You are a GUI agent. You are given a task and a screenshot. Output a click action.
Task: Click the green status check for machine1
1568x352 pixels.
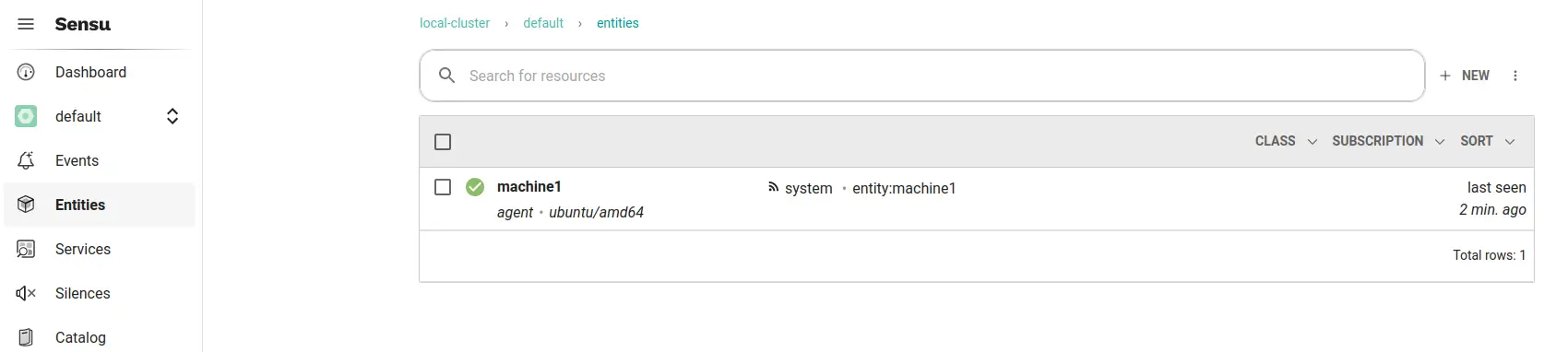click(x=475, y=187)
